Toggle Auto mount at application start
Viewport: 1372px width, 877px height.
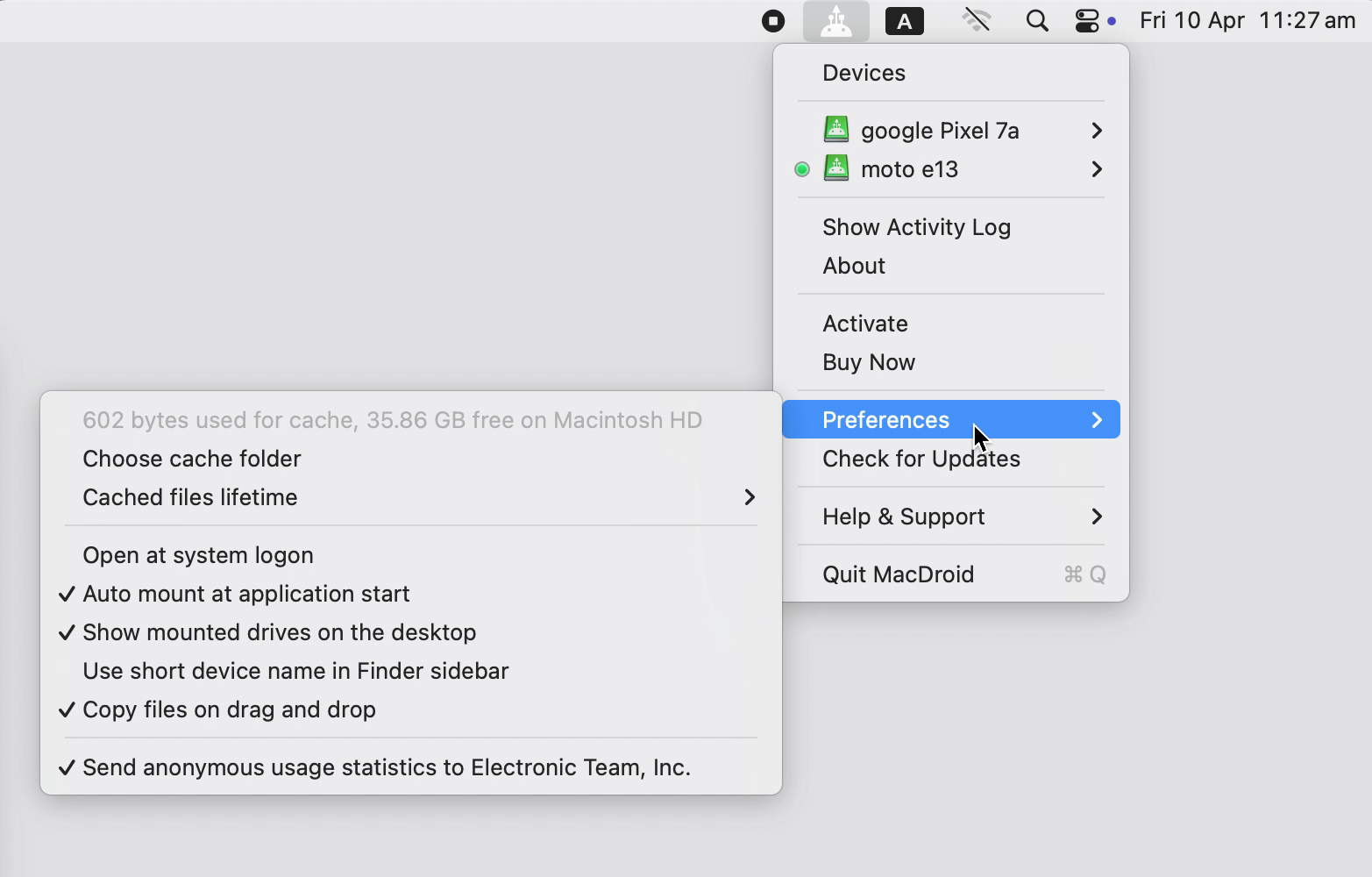(x=411, y=594)
